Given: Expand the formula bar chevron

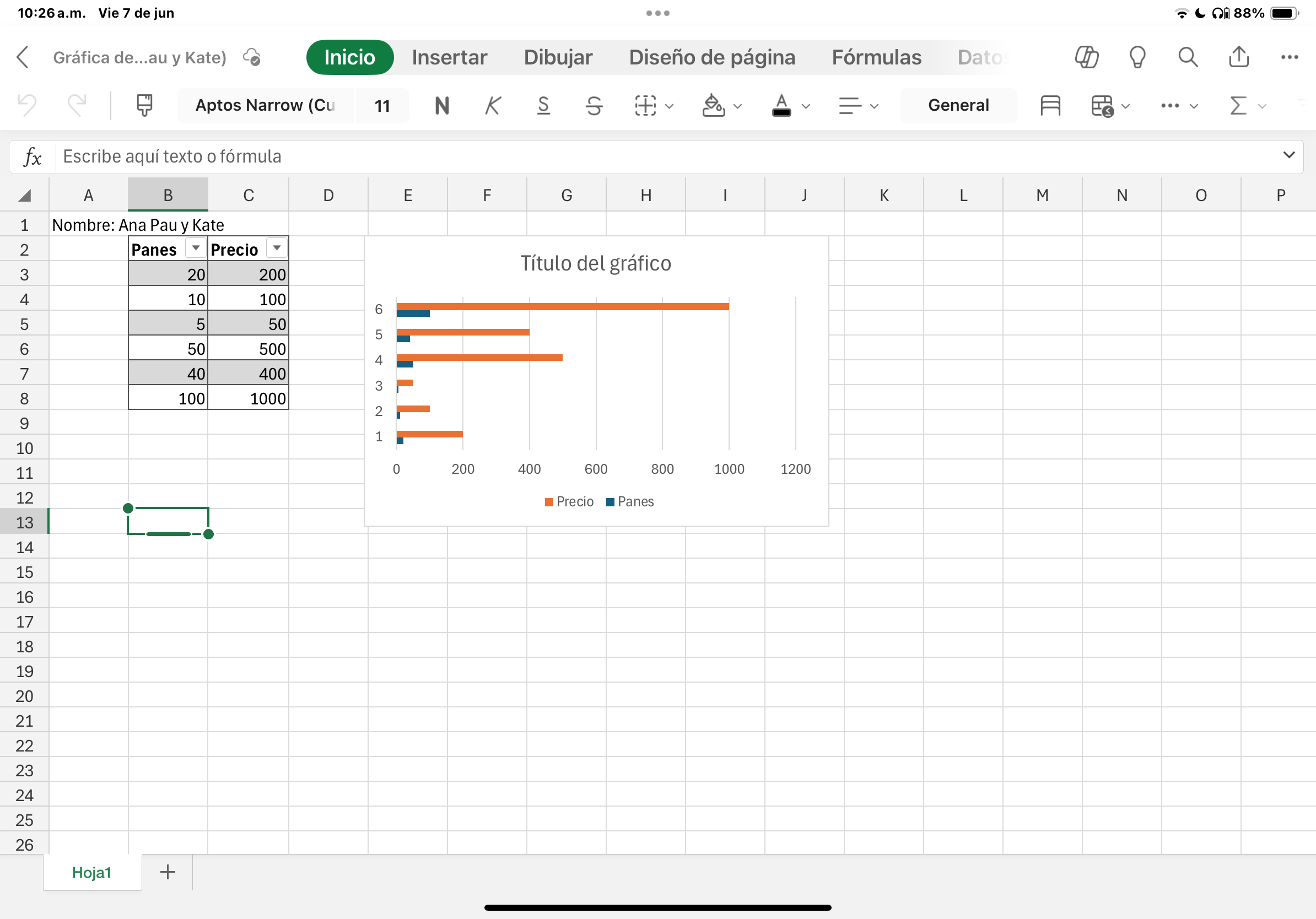Looking at the screenshot, I should (x=1288, y=155).
